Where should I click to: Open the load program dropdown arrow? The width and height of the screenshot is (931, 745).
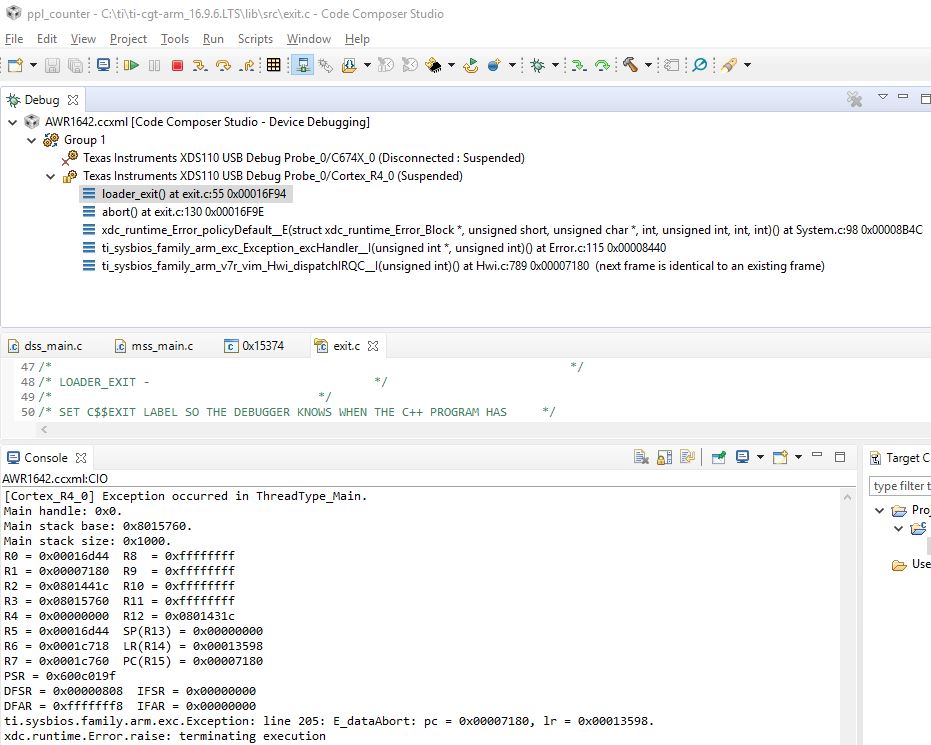[x=367, y=65]
